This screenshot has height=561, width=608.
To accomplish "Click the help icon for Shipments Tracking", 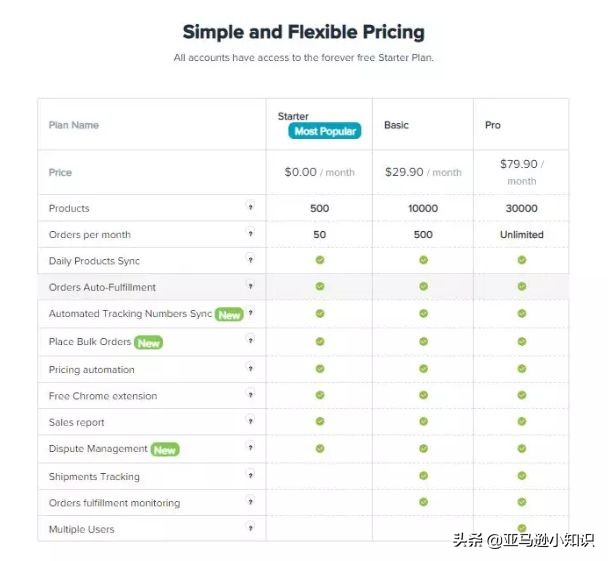I will coord(250,475).
